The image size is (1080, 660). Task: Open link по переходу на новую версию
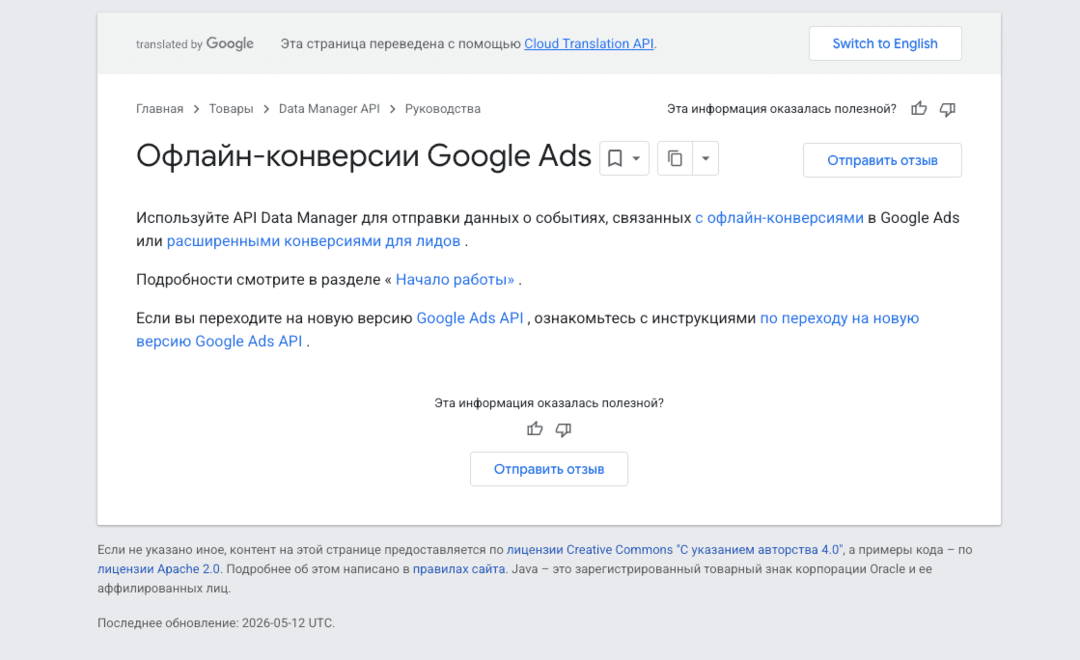click(x=840, y=318)
